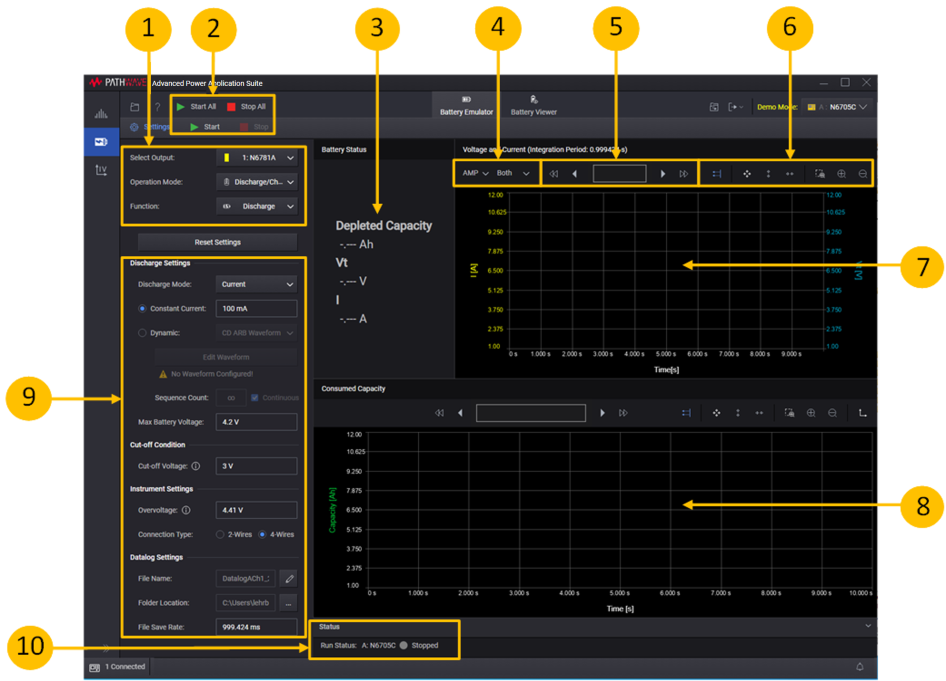The width and height of the screenshot is (946, 681).
Task: Open the Both dropdown above the voltage chart
Action: [513, 173]
